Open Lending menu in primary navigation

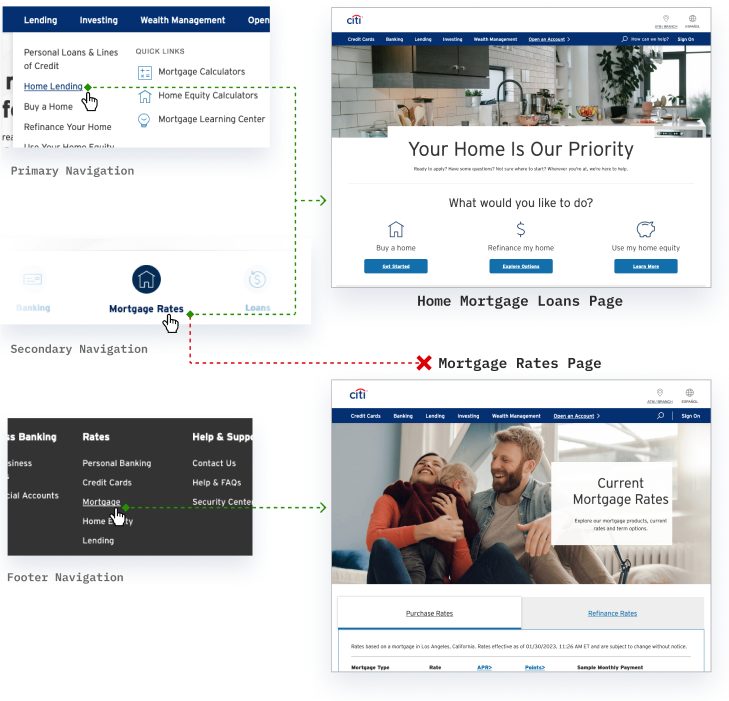tap(40, 20)
